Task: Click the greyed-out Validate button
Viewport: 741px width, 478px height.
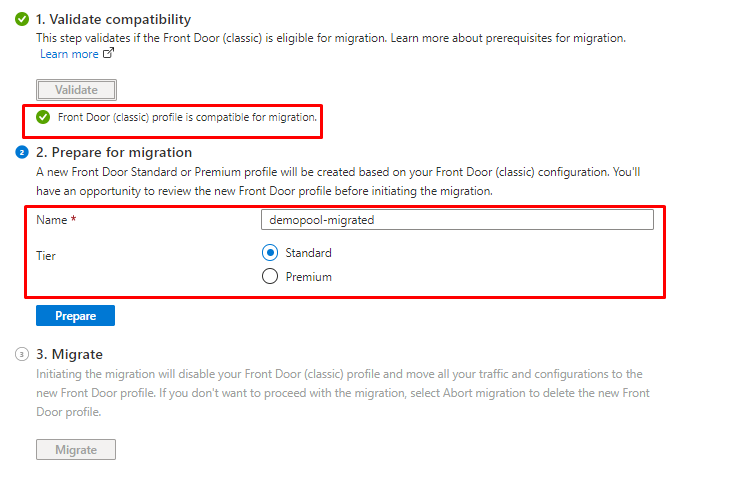Action: pos(77,90)
